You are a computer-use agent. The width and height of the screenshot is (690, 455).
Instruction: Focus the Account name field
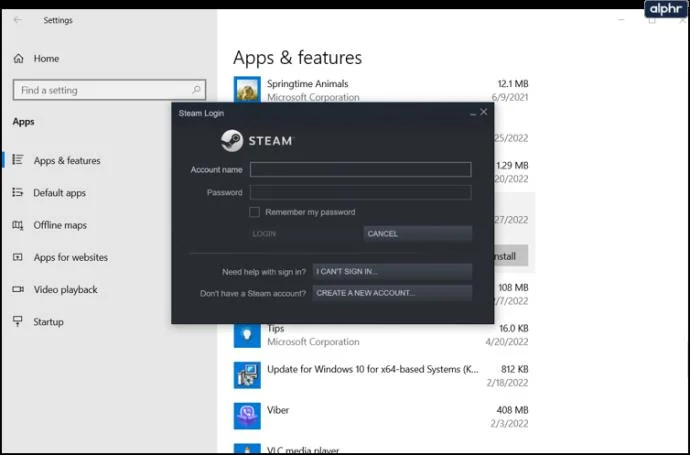[360, 169]
